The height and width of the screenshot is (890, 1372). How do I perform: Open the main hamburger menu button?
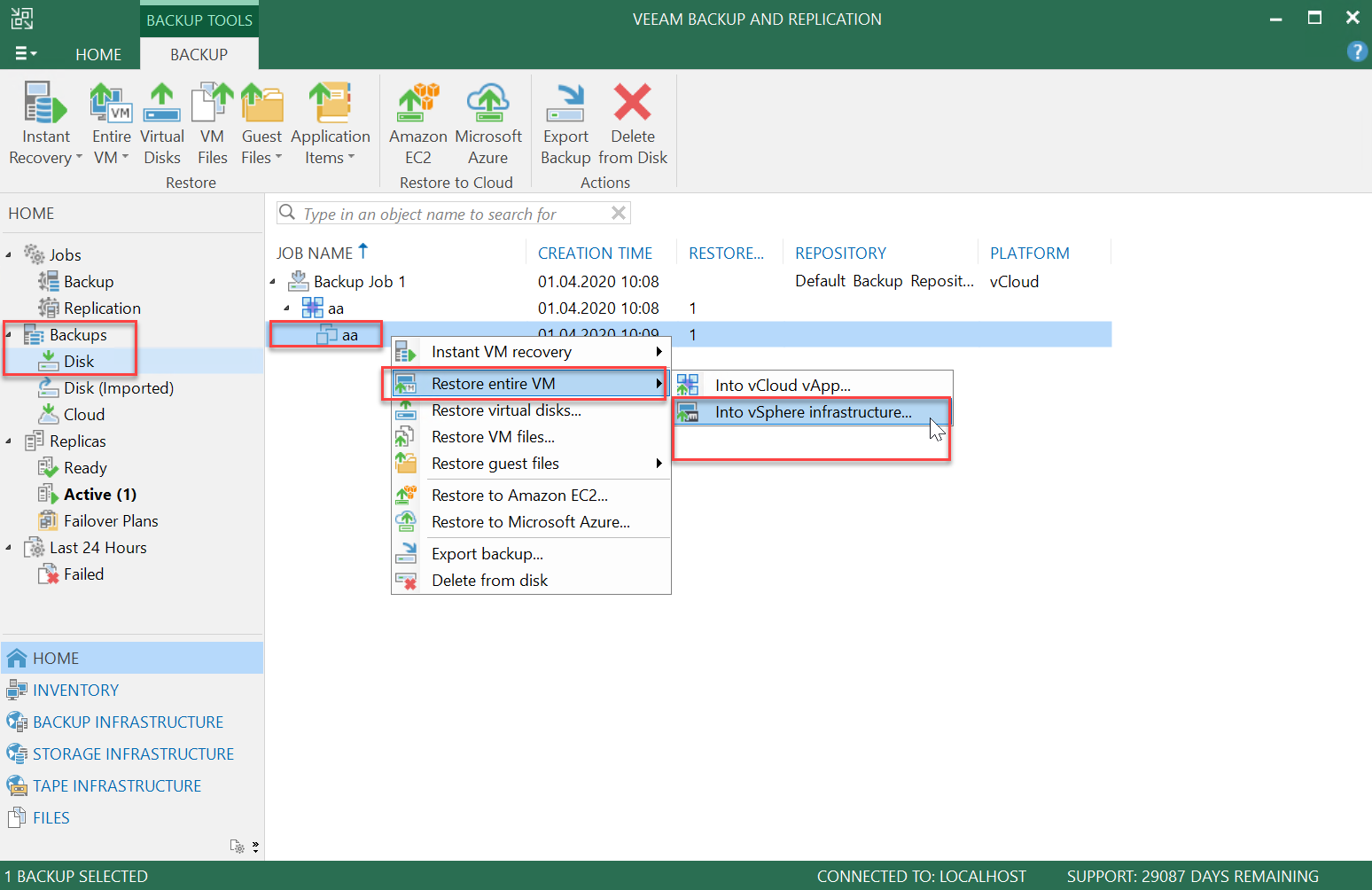26,54
